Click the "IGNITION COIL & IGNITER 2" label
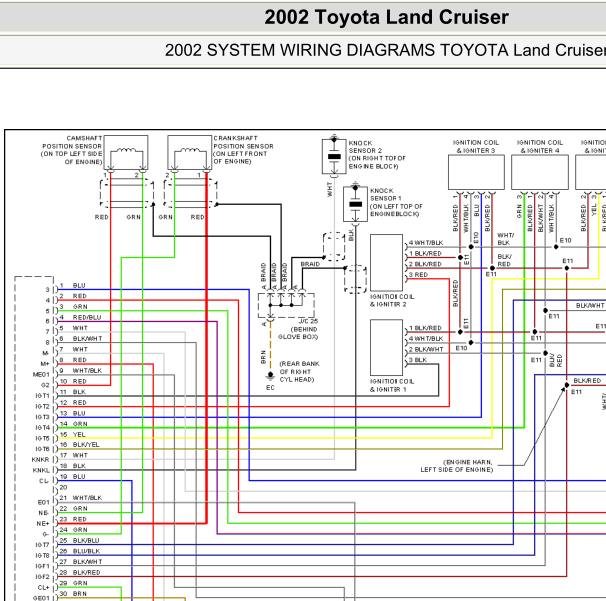Viewport: 606px width, 601px height. point(392,301)
